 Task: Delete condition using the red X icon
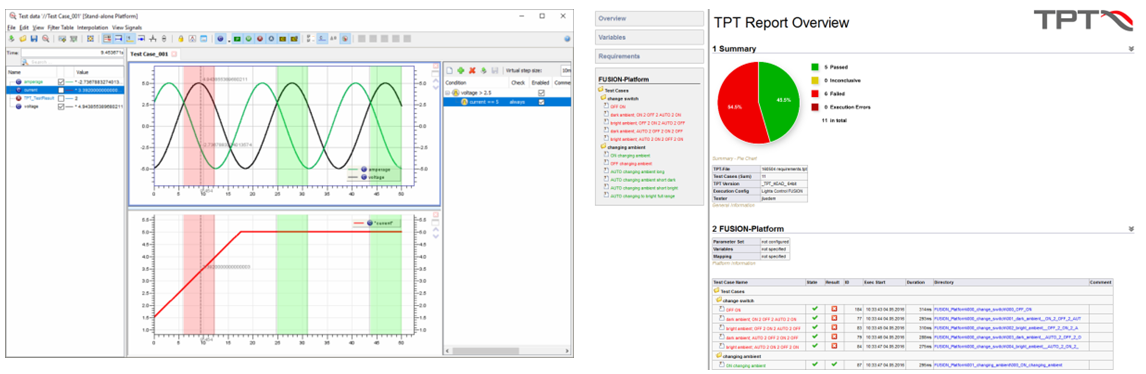click(472, 70)
